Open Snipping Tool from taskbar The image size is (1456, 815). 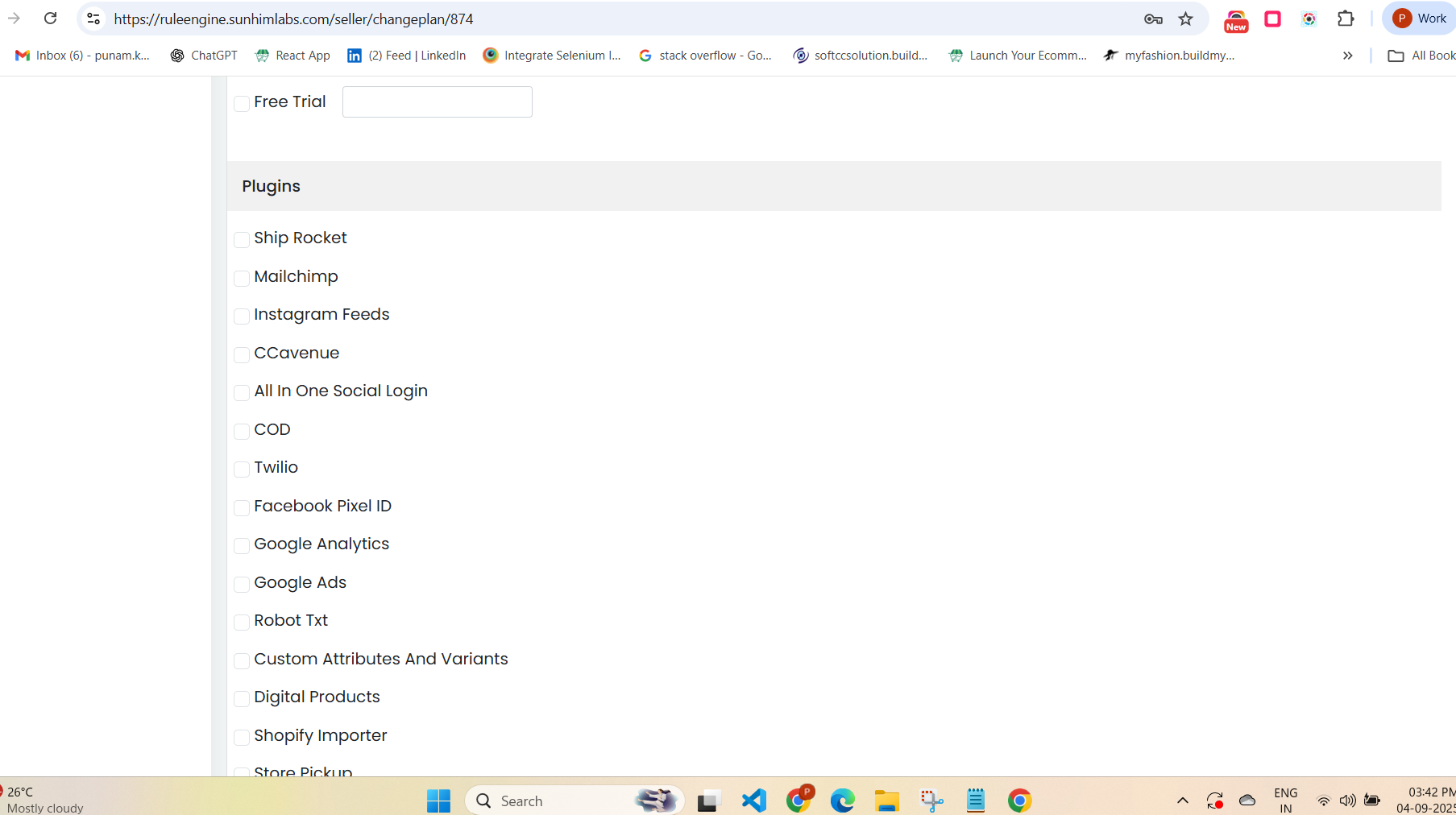(x=931, y=801)
